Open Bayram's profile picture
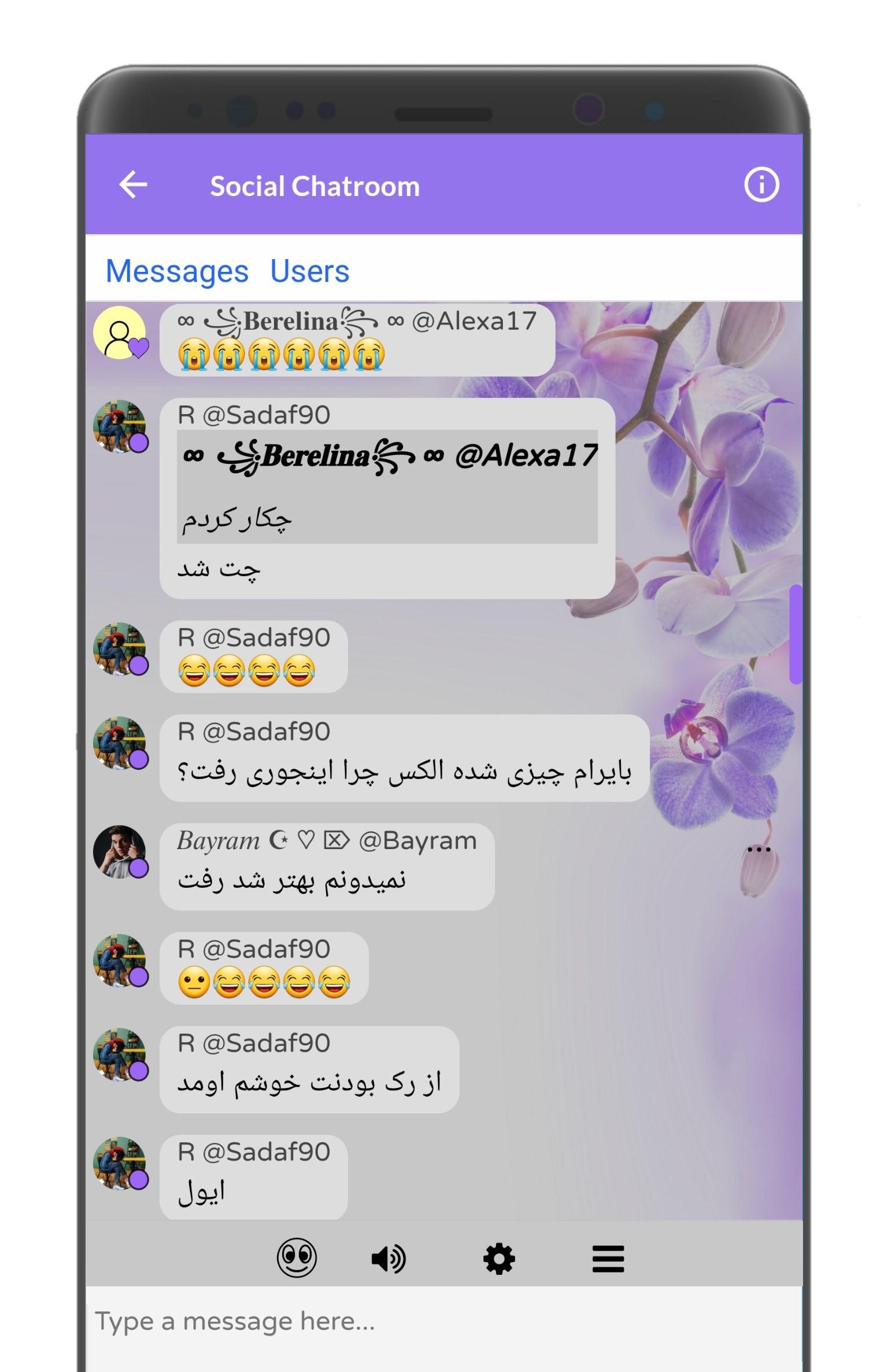The image size is (888, 1372). (x=120, y=851)
